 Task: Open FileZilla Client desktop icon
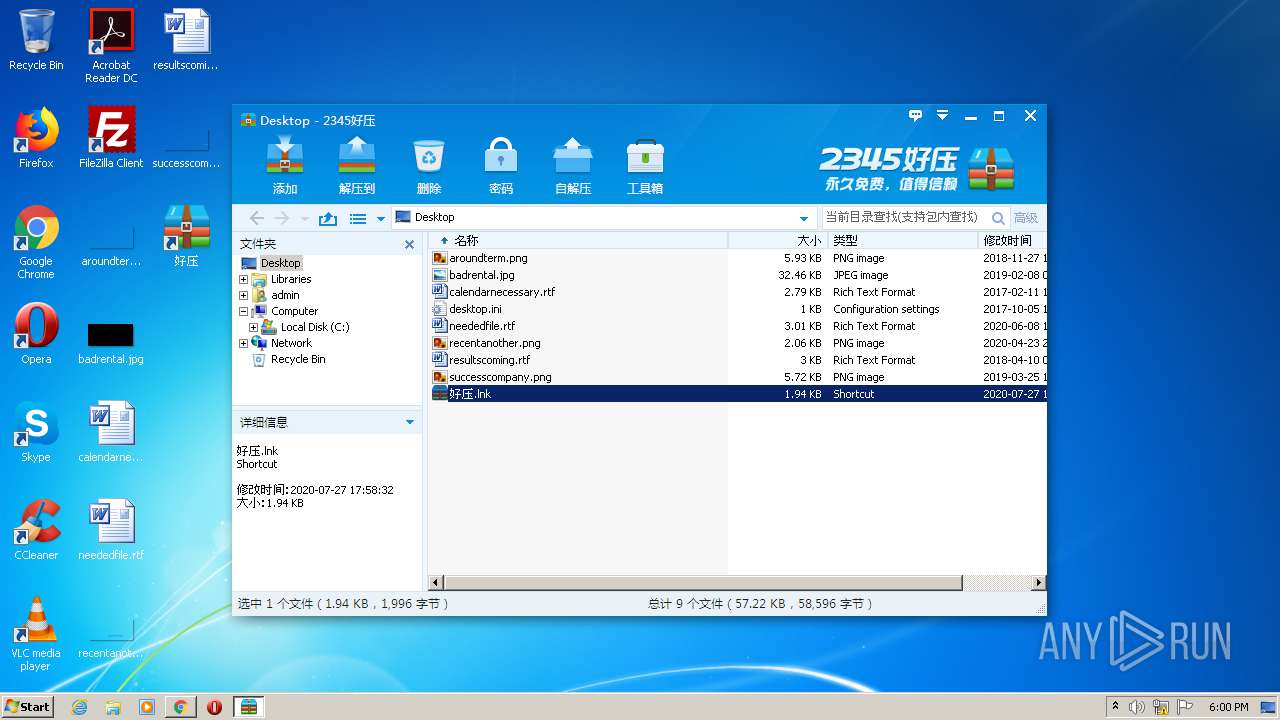pos(111,138)
